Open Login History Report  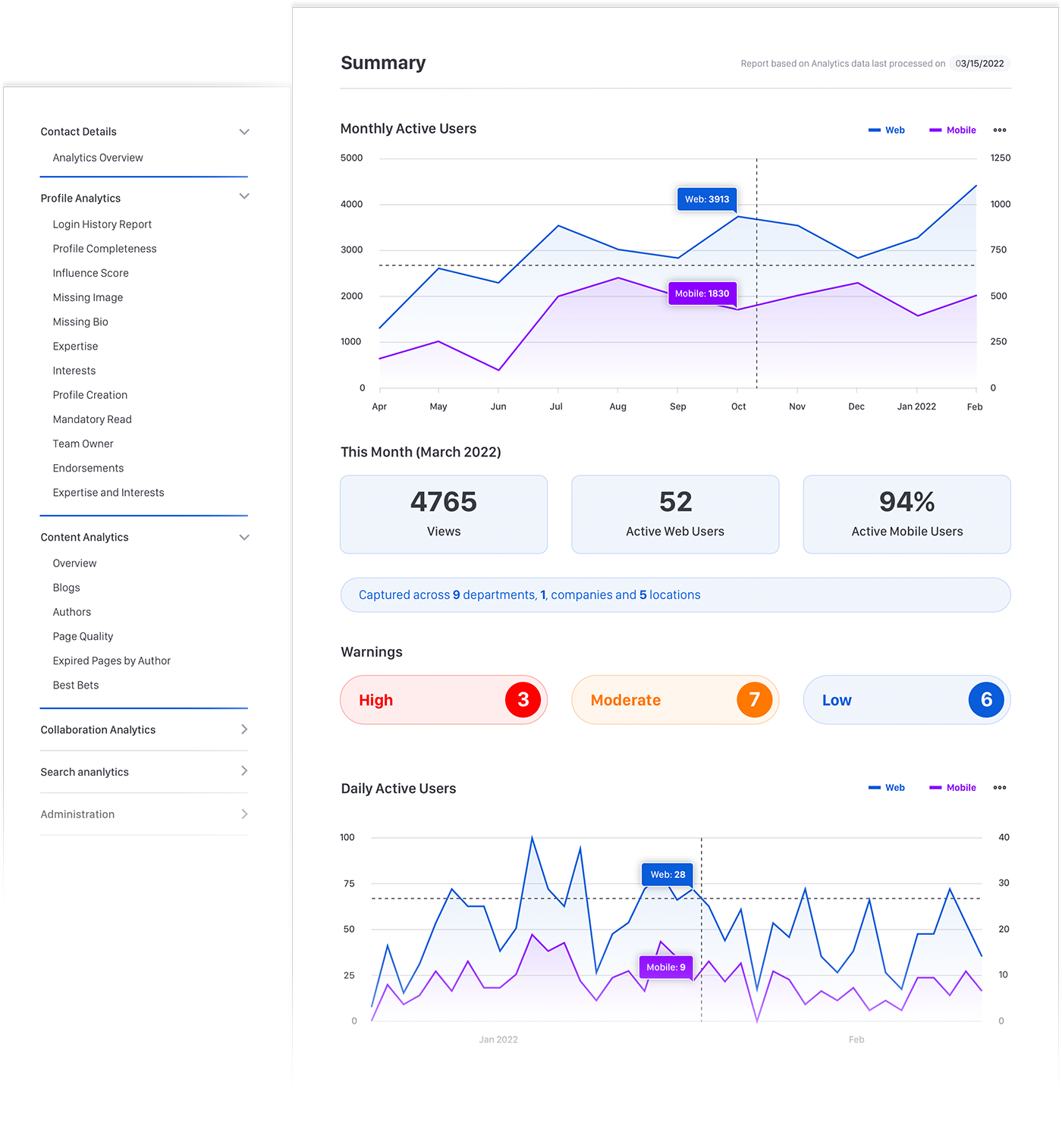click(x=102, y=224)
